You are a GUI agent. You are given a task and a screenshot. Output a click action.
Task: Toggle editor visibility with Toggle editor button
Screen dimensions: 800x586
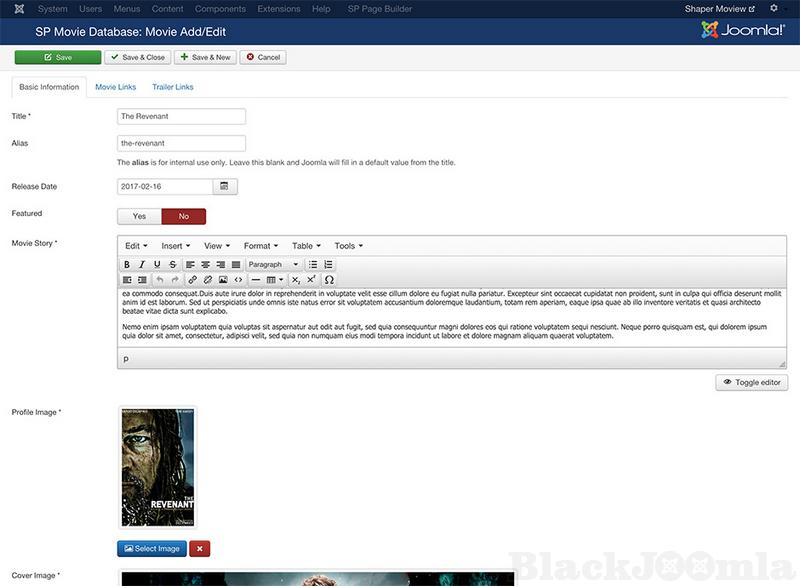tap(751, 382)
